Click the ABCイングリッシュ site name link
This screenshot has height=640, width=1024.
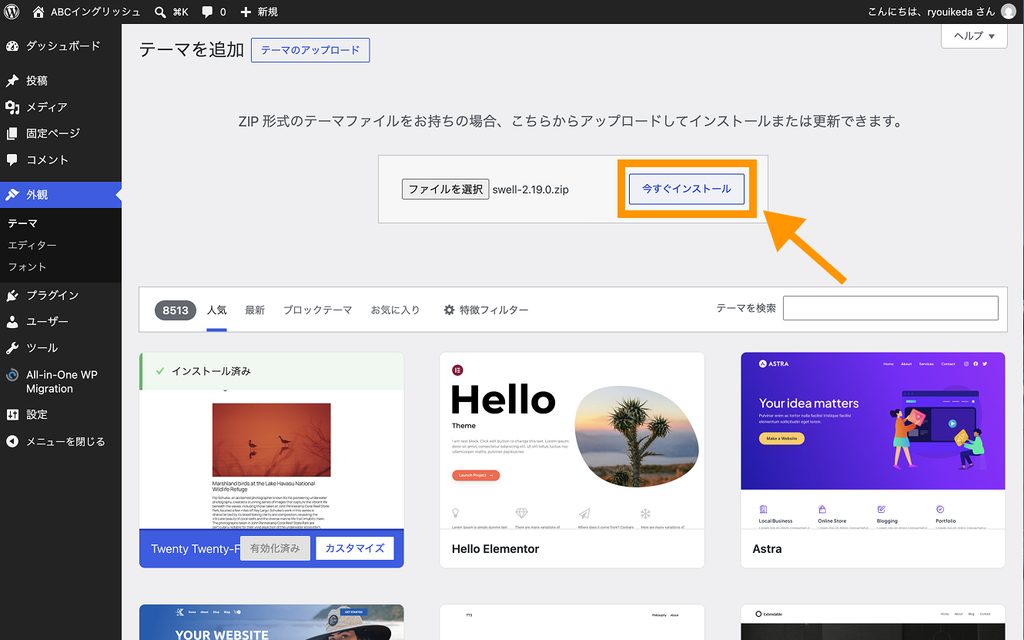pos(95,12)
